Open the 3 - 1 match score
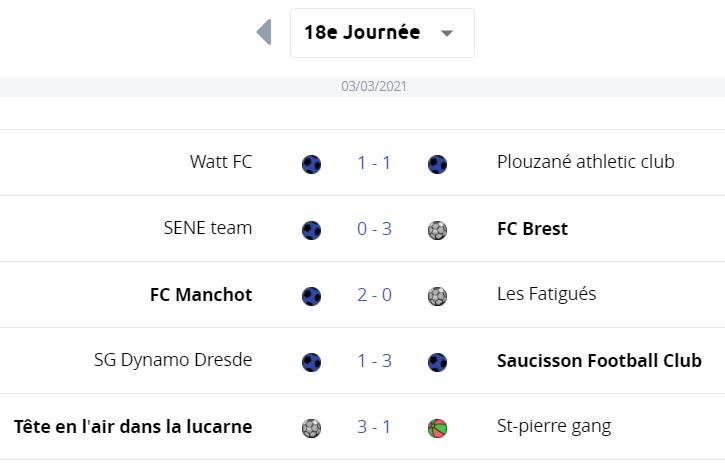This screenshot has height=471, width=725. click(x=375, y=427)
